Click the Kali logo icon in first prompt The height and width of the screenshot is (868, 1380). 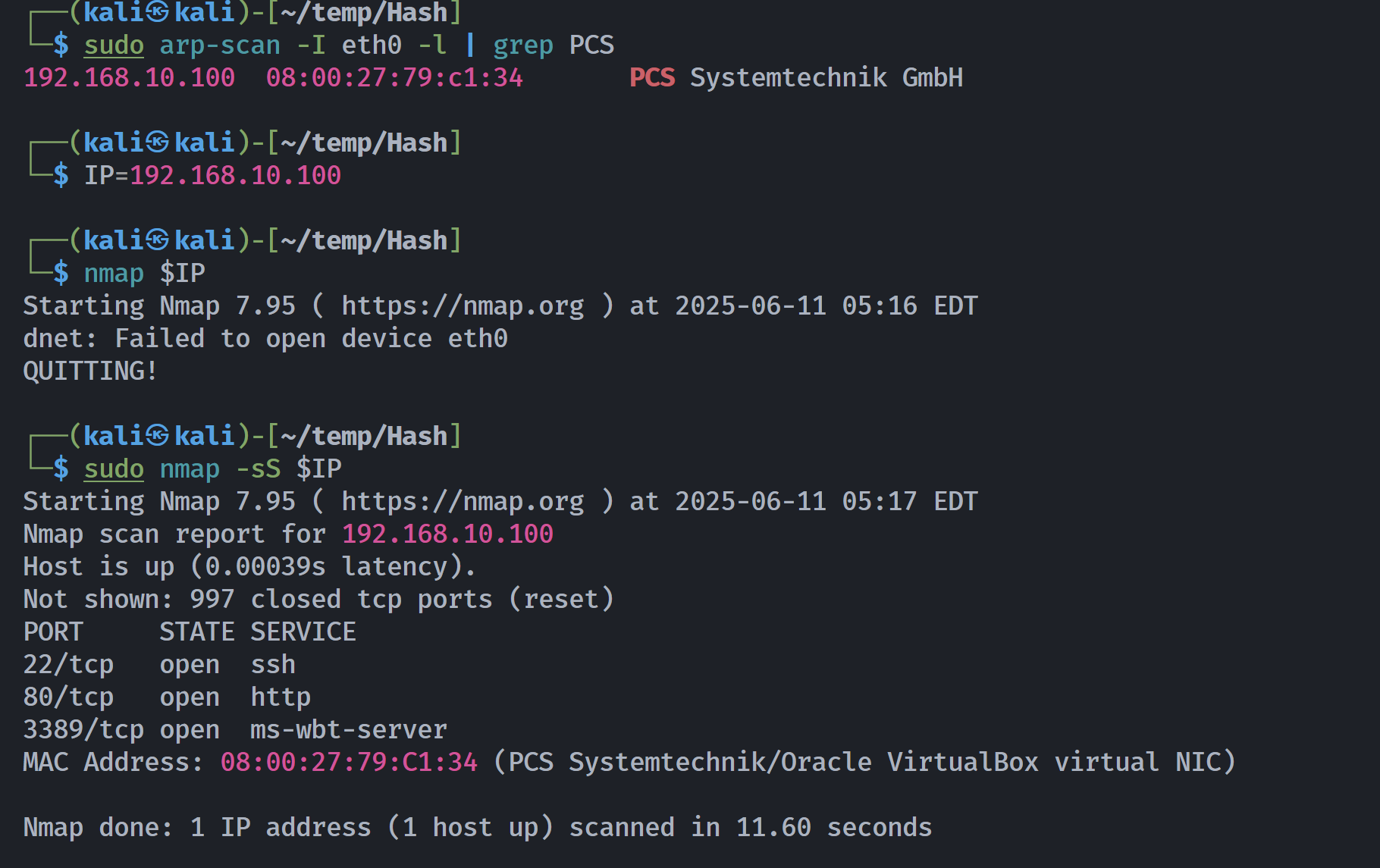point(157,11)
